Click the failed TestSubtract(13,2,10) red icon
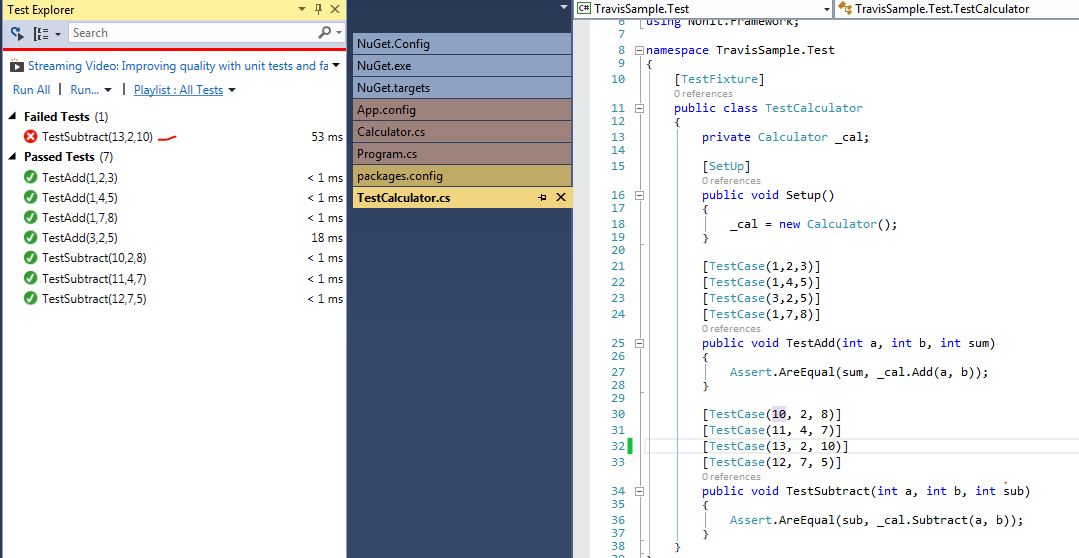The width and height of the screenshot is (1079, 558). click(31, 137)
